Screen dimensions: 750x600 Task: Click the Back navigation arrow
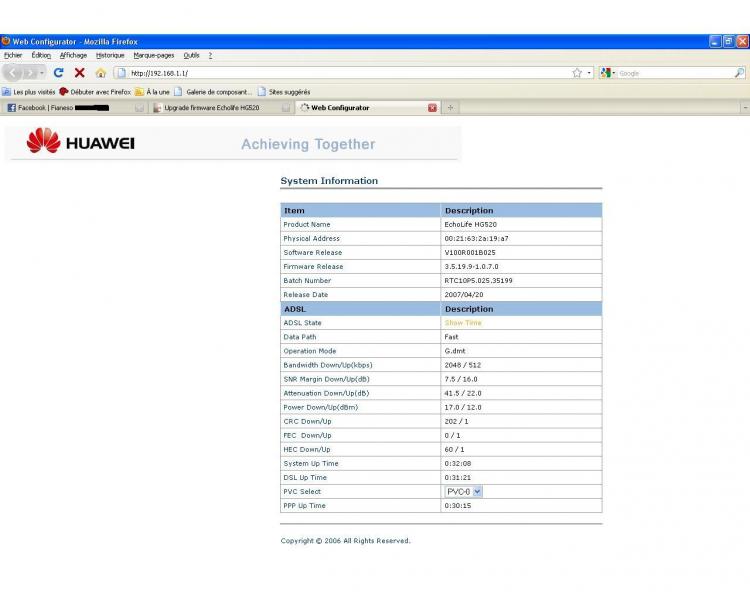tap(13, 73)
